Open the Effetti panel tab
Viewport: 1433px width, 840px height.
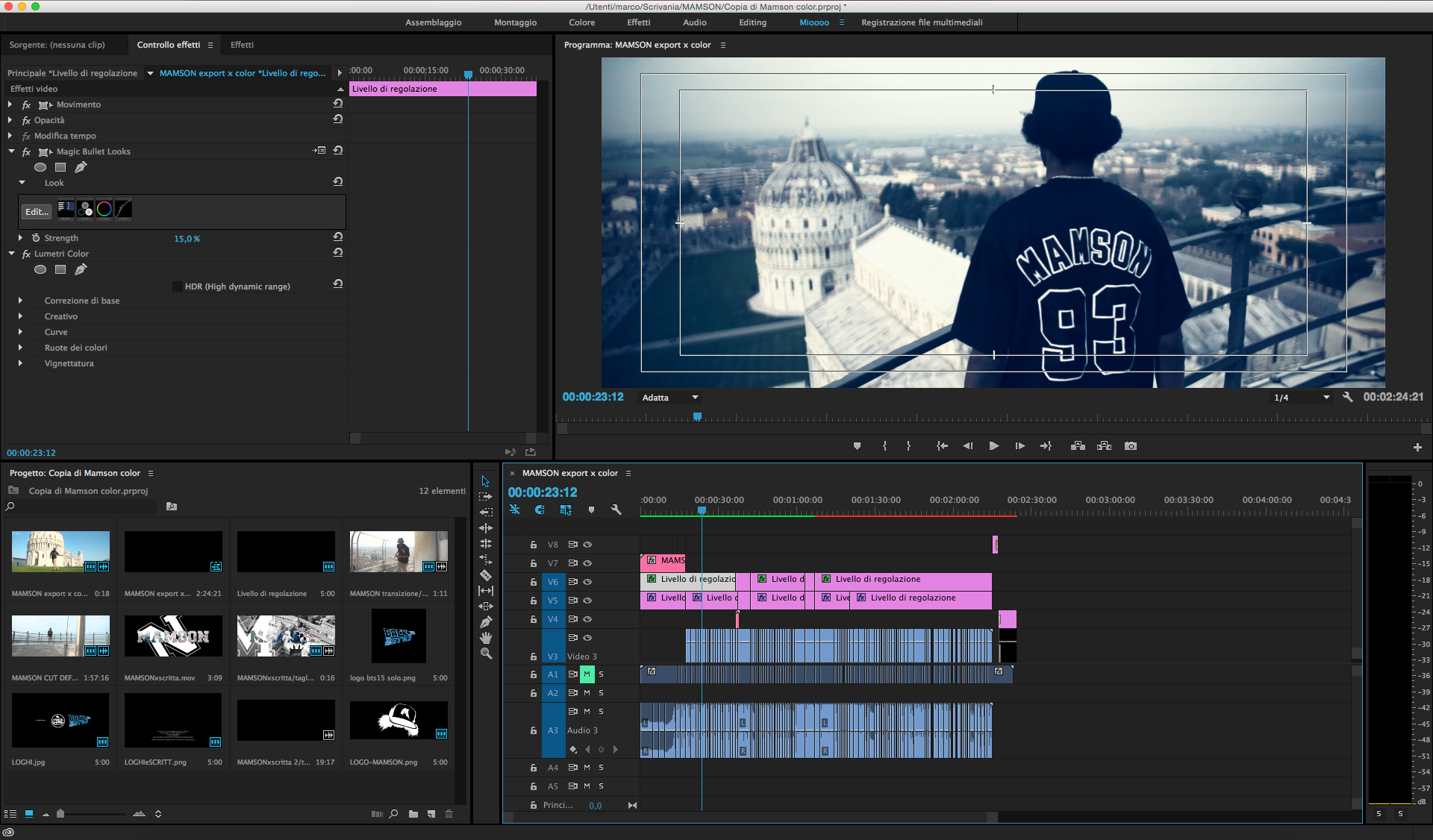[242, 45]
